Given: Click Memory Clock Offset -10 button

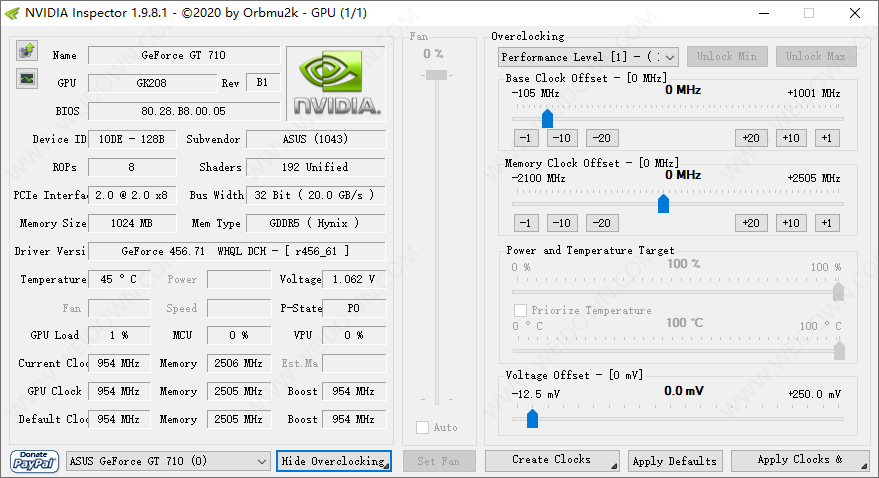Looking at the screenshot, I should (562, 223).
